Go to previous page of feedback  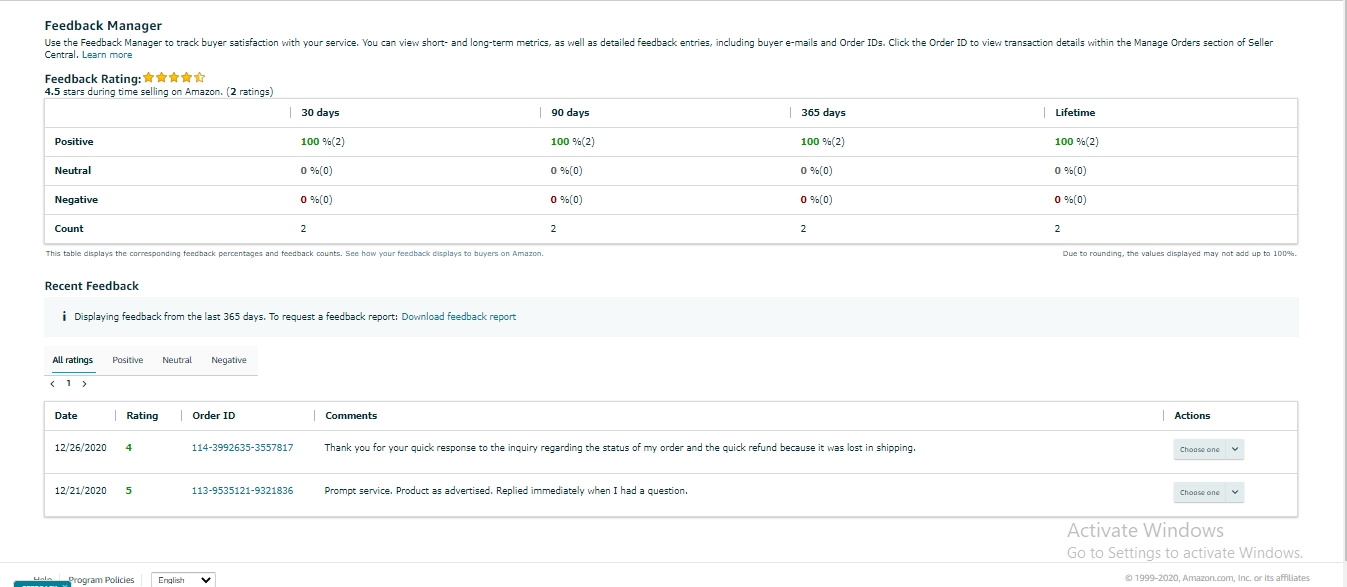tap(53, 383)
